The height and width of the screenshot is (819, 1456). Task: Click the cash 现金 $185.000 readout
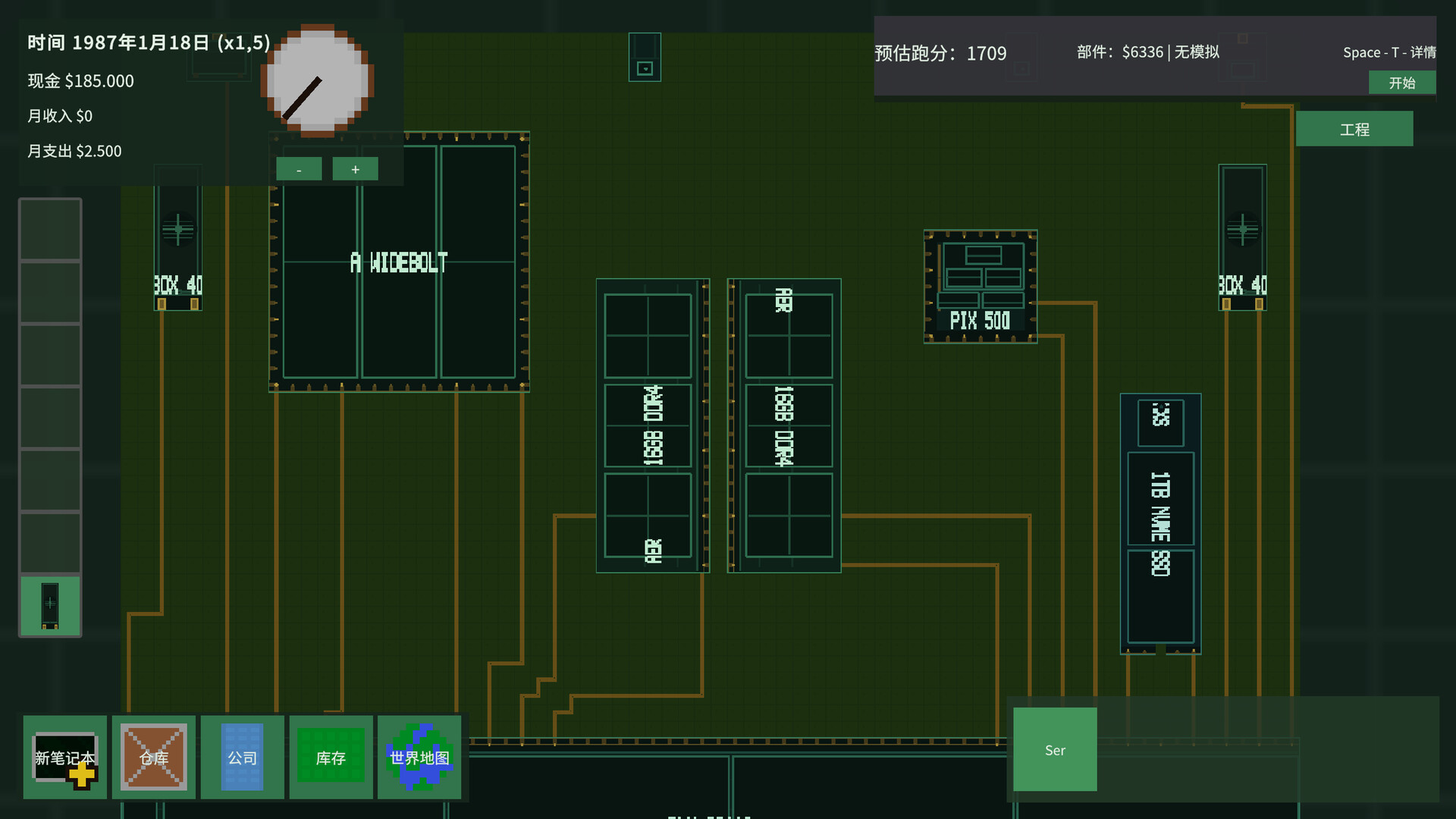click(x=81, y=81)
